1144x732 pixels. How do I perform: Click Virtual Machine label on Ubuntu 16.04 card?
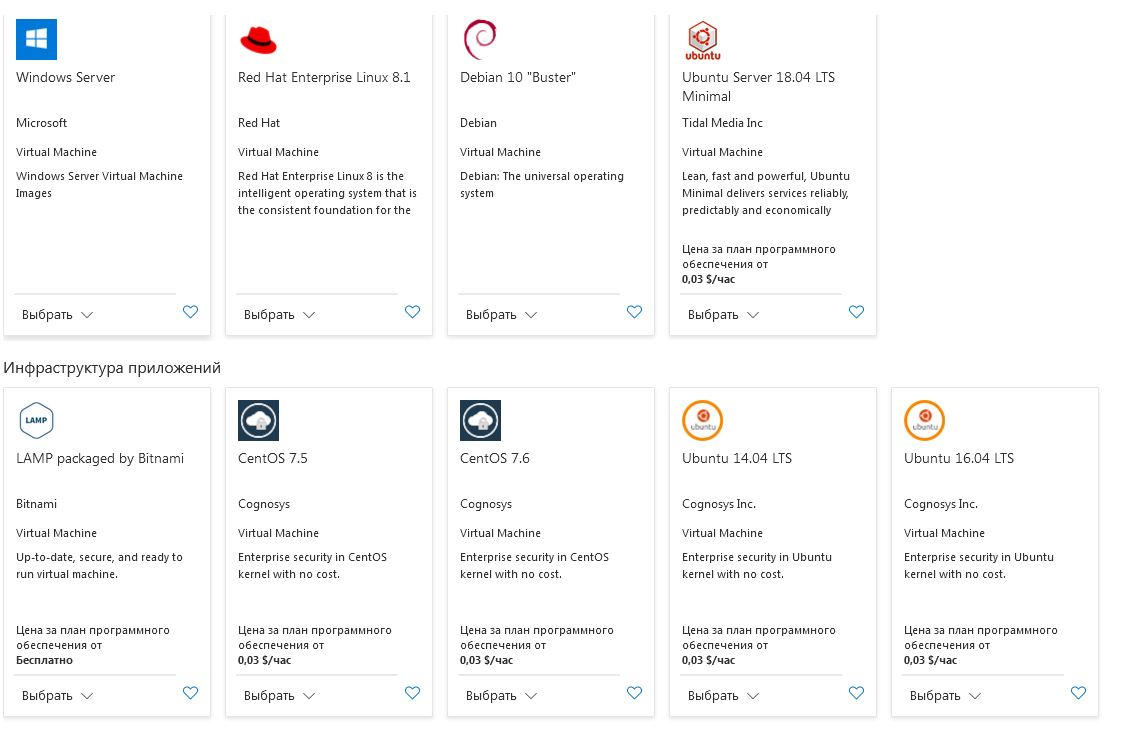pyautogui.click(x=944, y=533)
